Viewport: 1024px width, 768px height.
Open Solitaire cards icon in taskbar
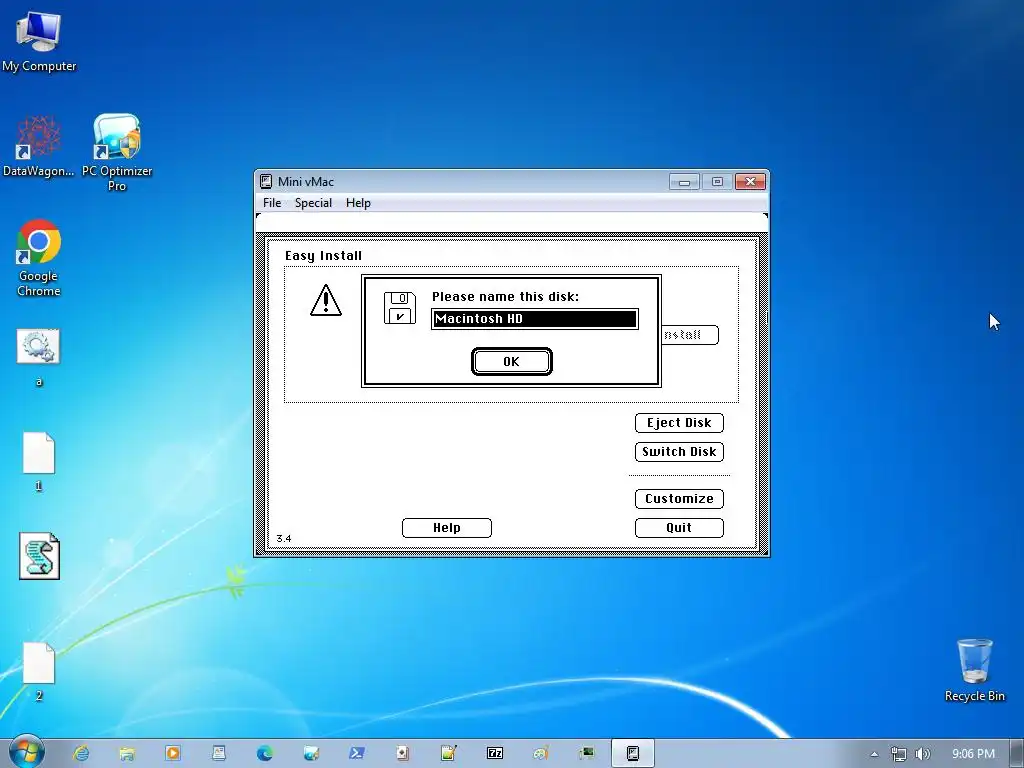(402, 753)
